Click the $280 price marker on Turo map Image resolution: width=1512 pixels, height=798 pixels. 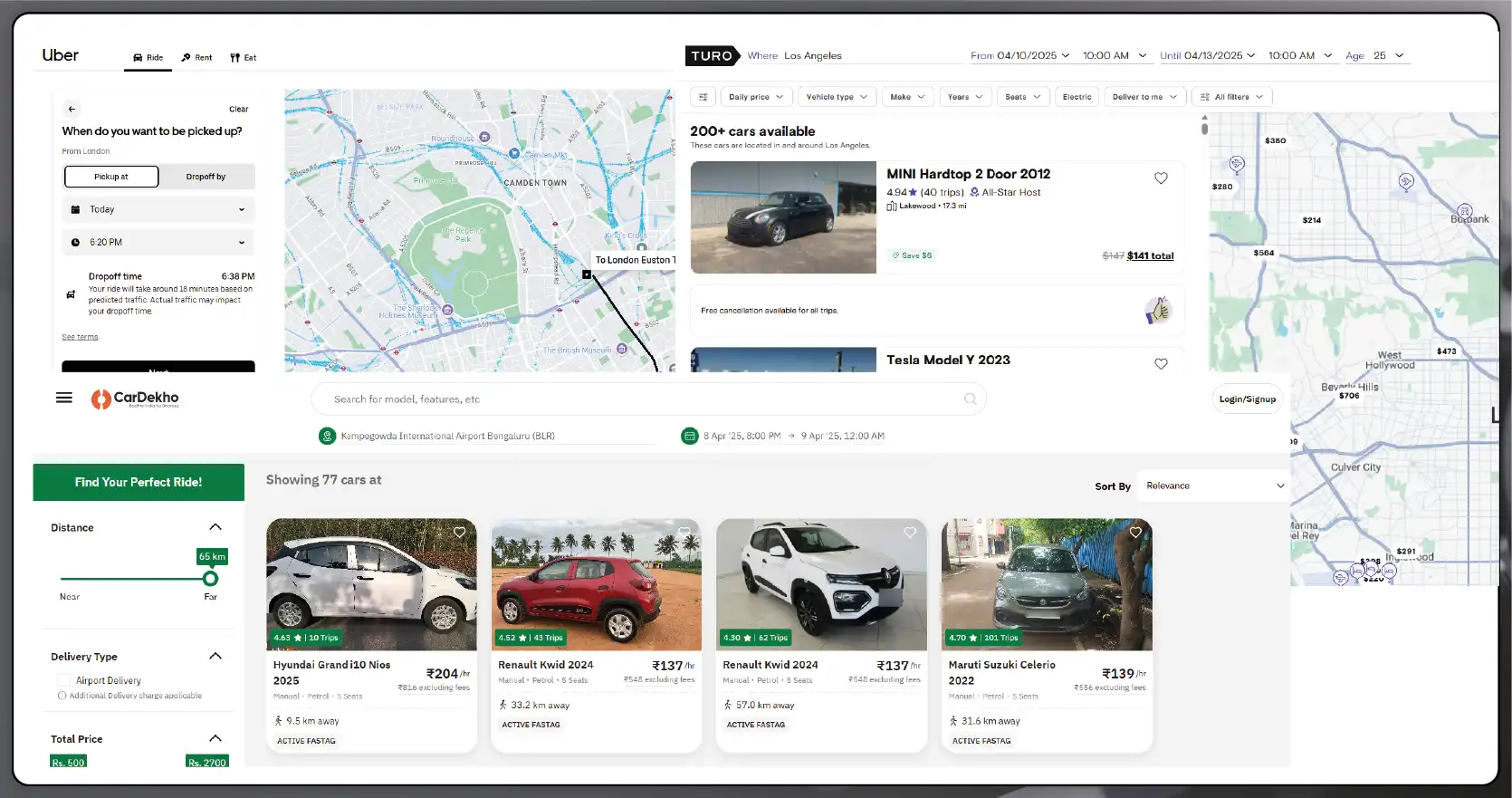(x=1222, y=187)
